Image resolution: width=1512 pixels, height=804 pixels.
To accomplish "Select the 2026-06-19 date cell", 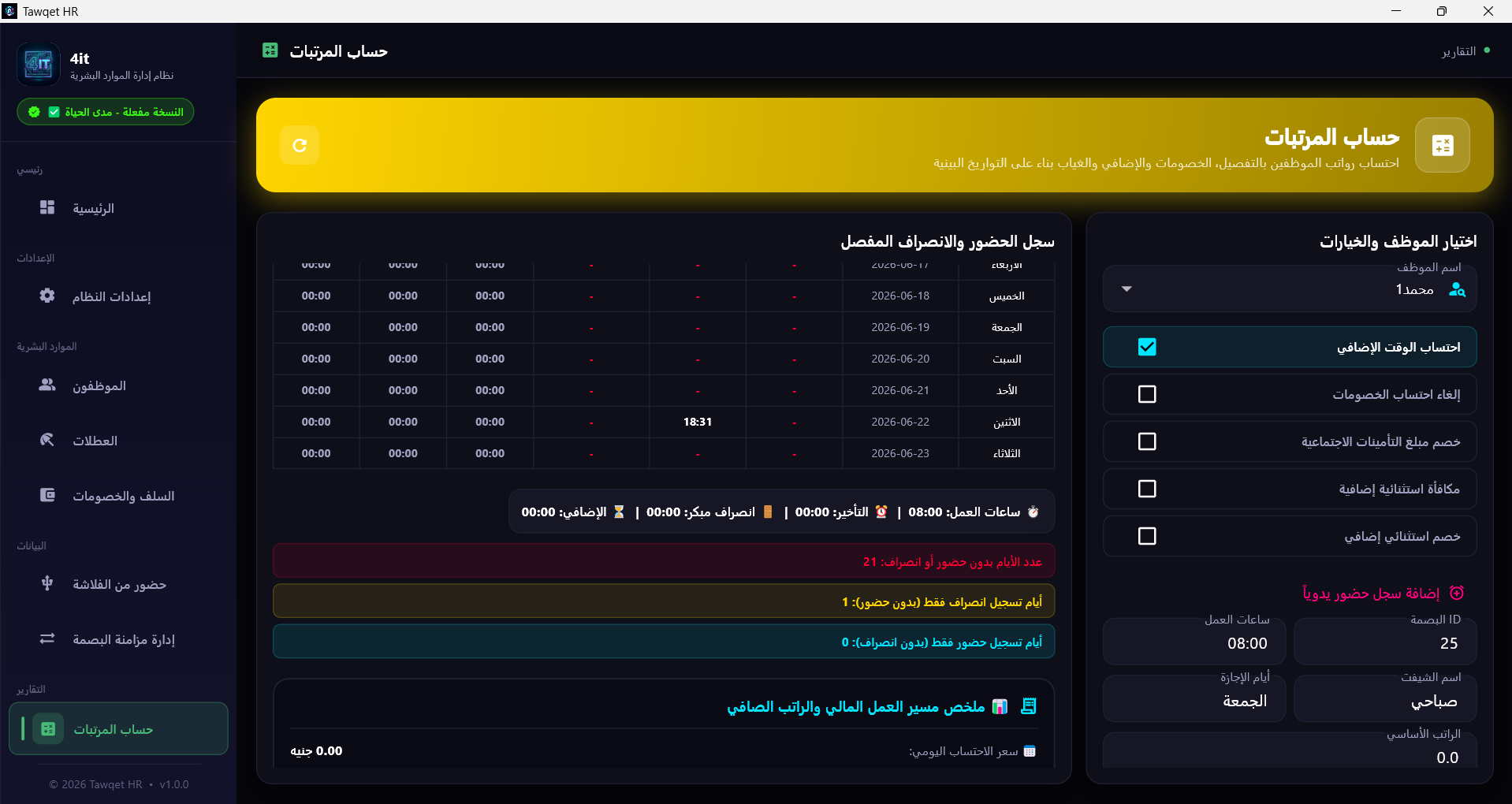I will [x=900, y=327].
